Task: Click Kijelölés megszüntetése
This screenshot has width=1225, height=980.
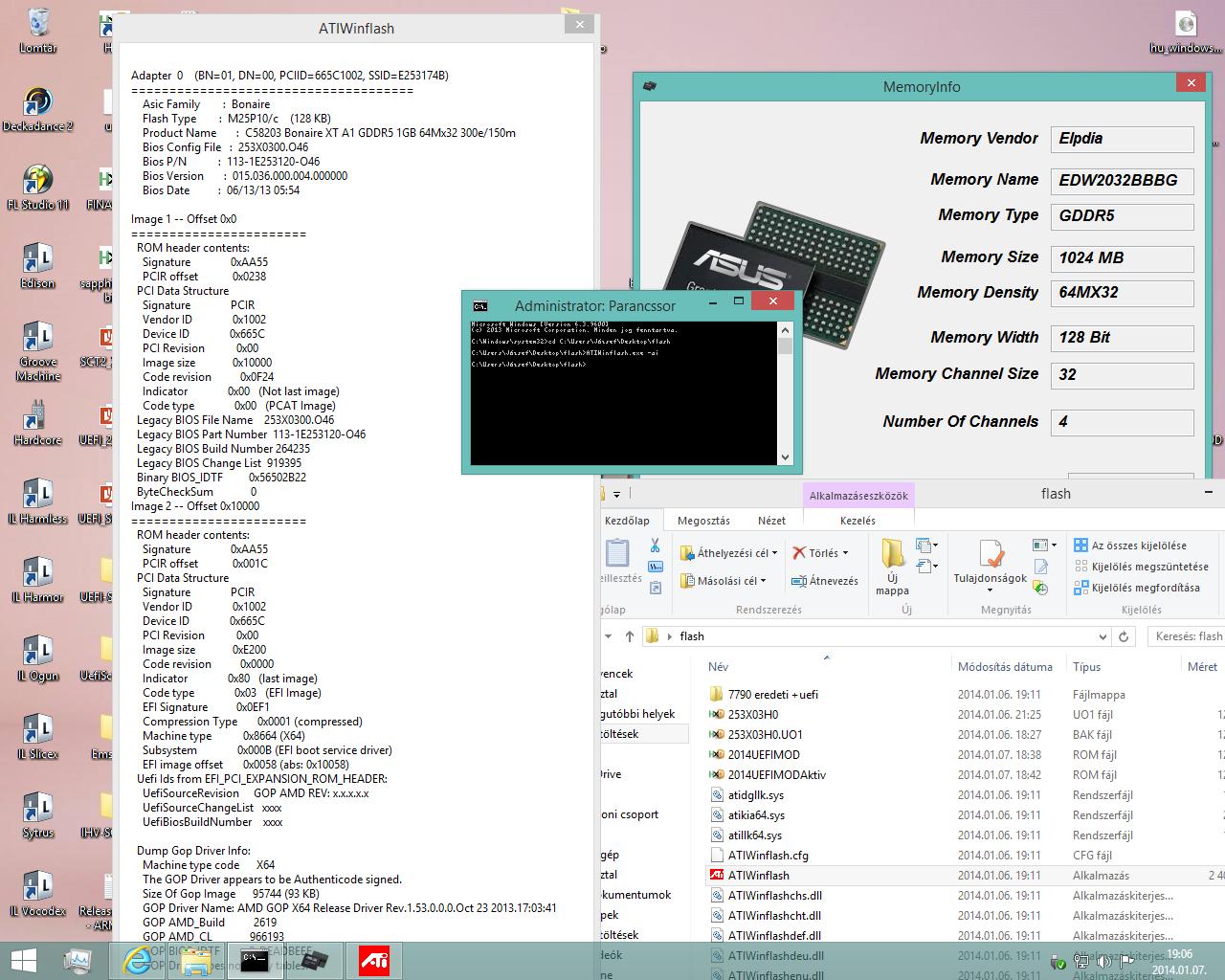Action: click(1141, 567)
